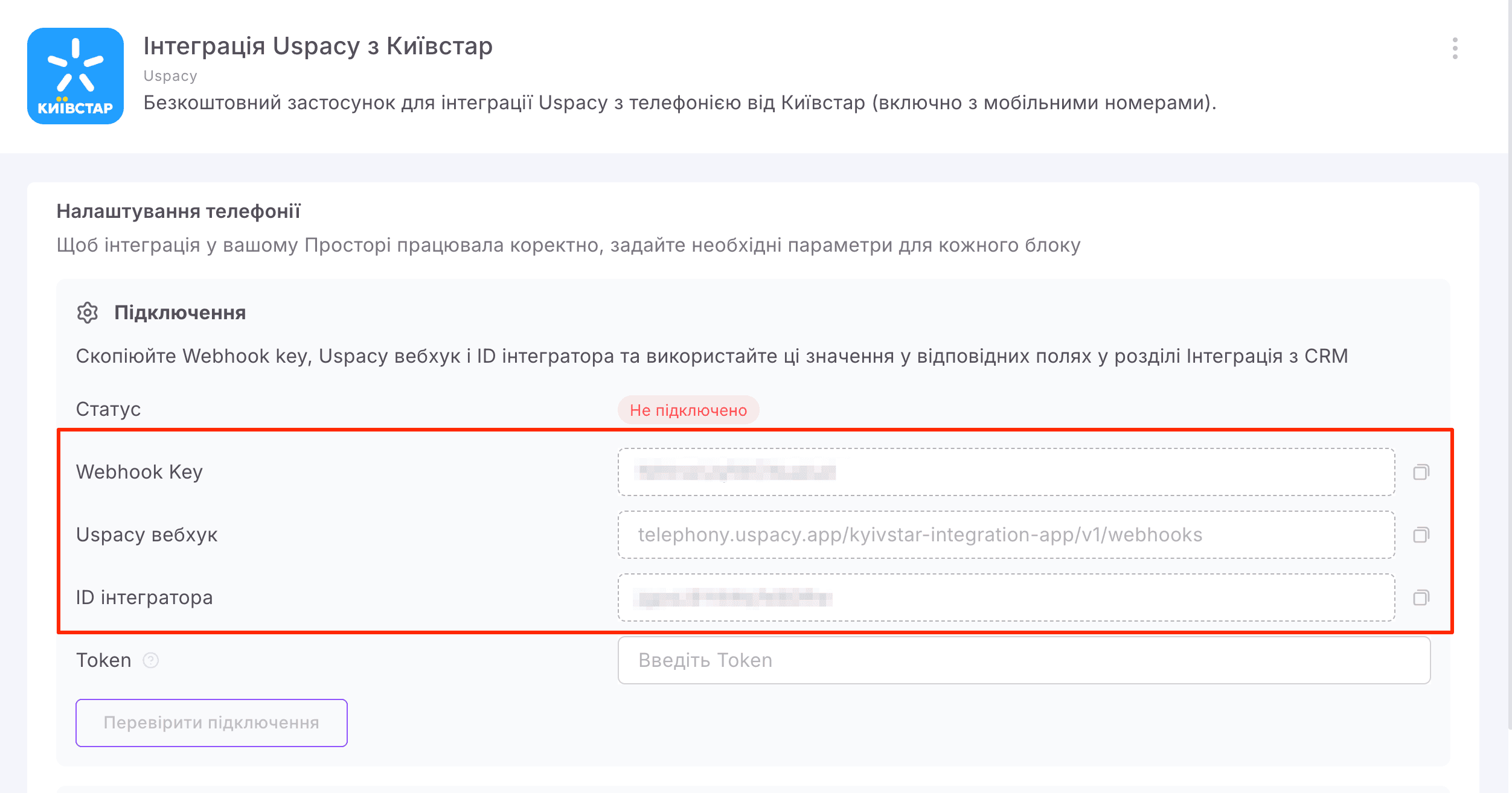Click the Підключення section header
This screenshot has width=1512, height=793.
[x=179, y=313]
